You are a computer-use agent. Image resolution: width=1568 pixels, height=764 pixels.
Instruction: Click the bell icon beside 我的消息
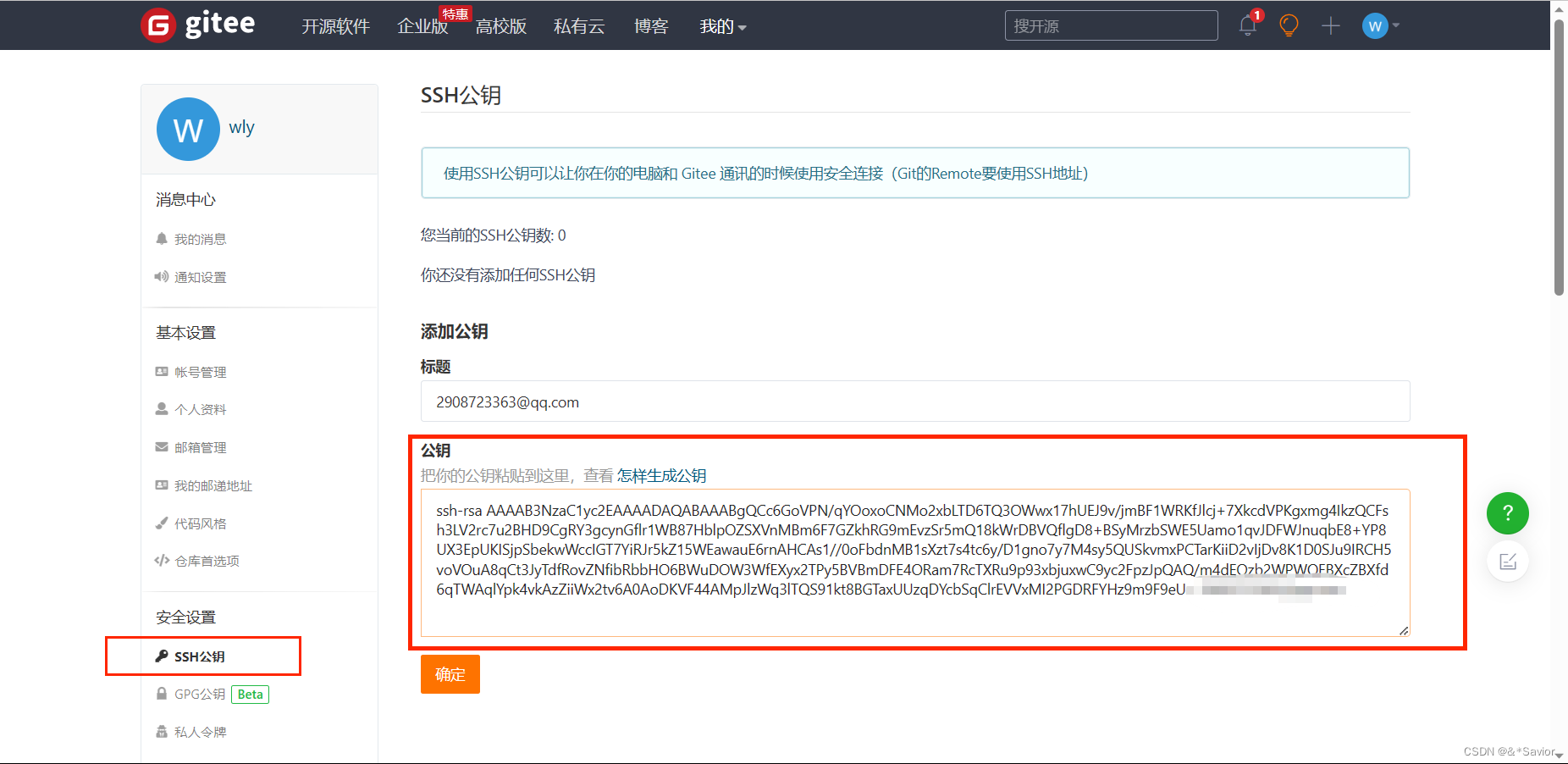click(x=162, y=239)
